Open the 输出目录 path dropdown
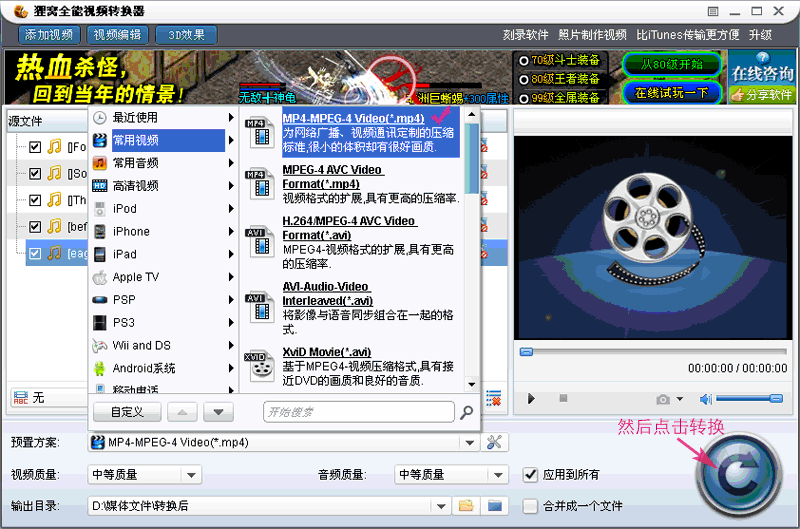Screen dimensions: 800x529 (x=441, y=506)
